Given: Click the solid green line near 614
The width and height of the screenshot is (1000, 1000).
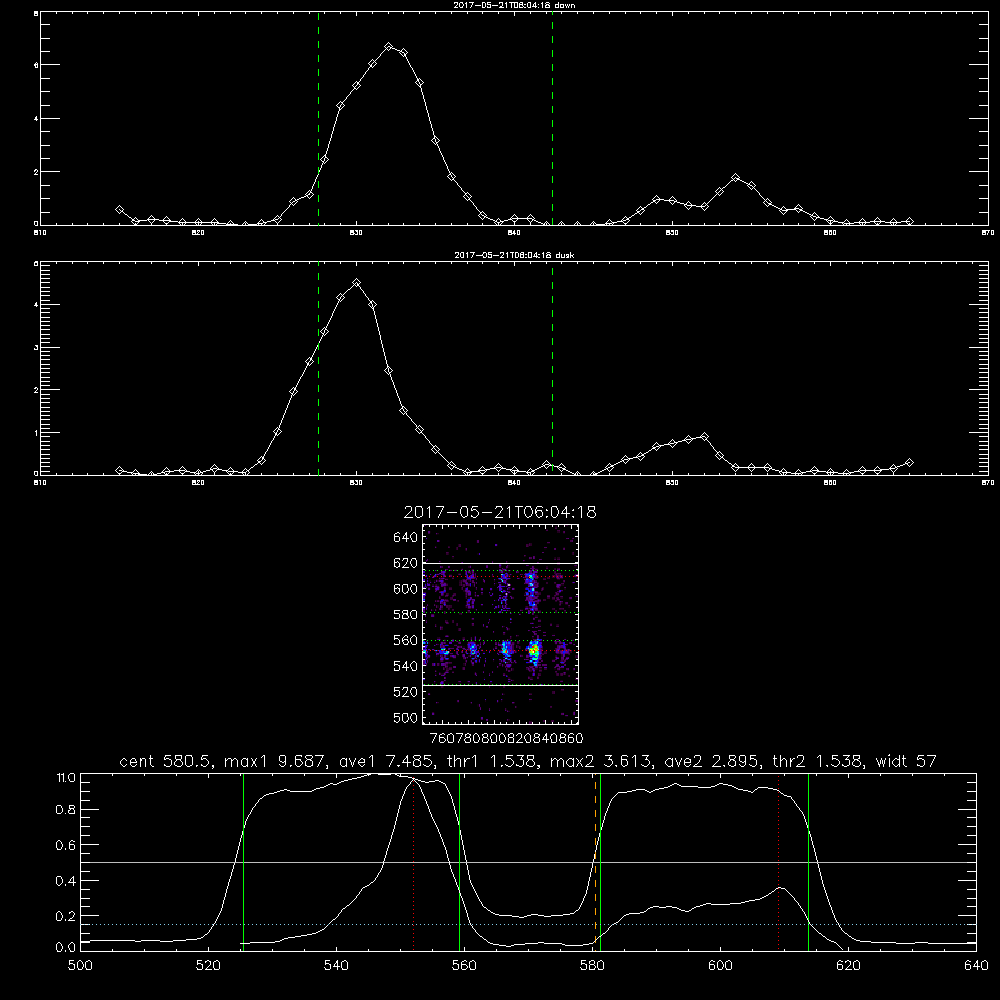Looking at the screenshot, I should pos(808,861).
